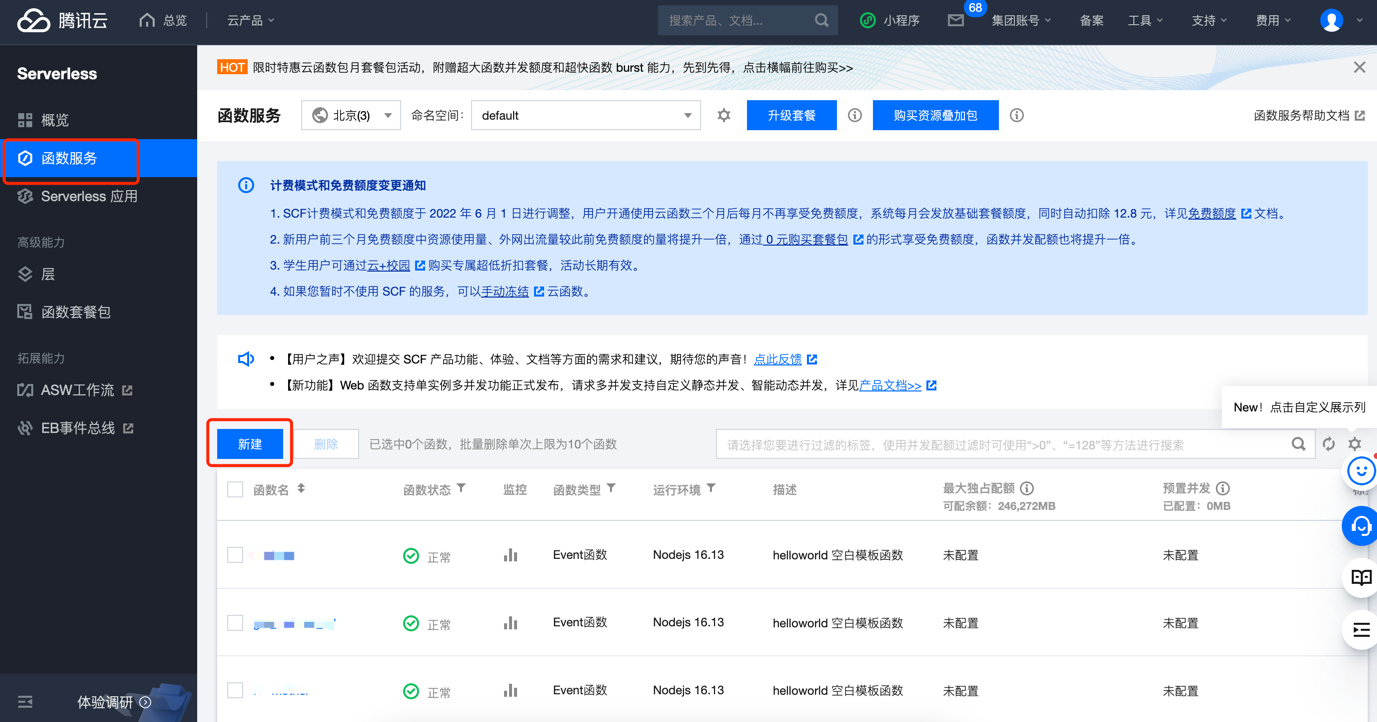Open the 体验调研 survey

coord(114,702)
